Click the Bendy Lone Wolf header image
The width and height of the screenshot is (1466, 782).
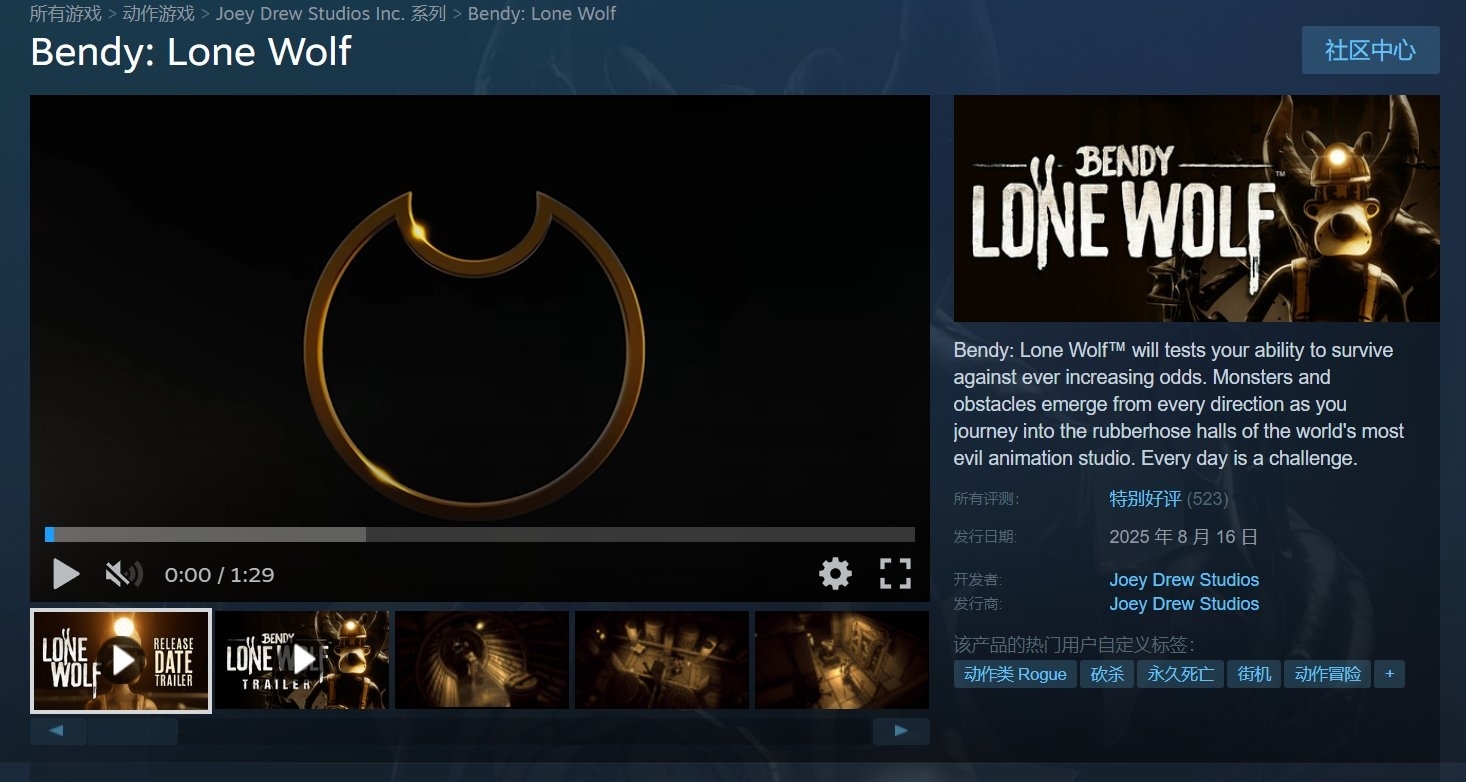click(1197, 208)
